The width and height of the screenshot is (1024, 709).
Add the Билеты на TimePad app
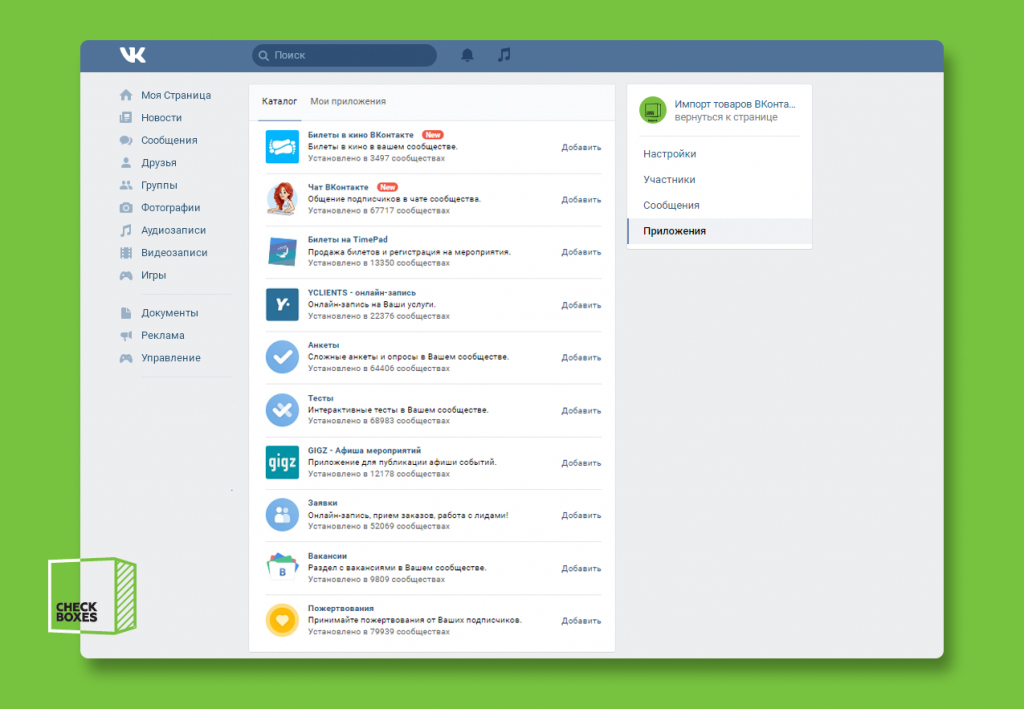click(x=581, y=252)
